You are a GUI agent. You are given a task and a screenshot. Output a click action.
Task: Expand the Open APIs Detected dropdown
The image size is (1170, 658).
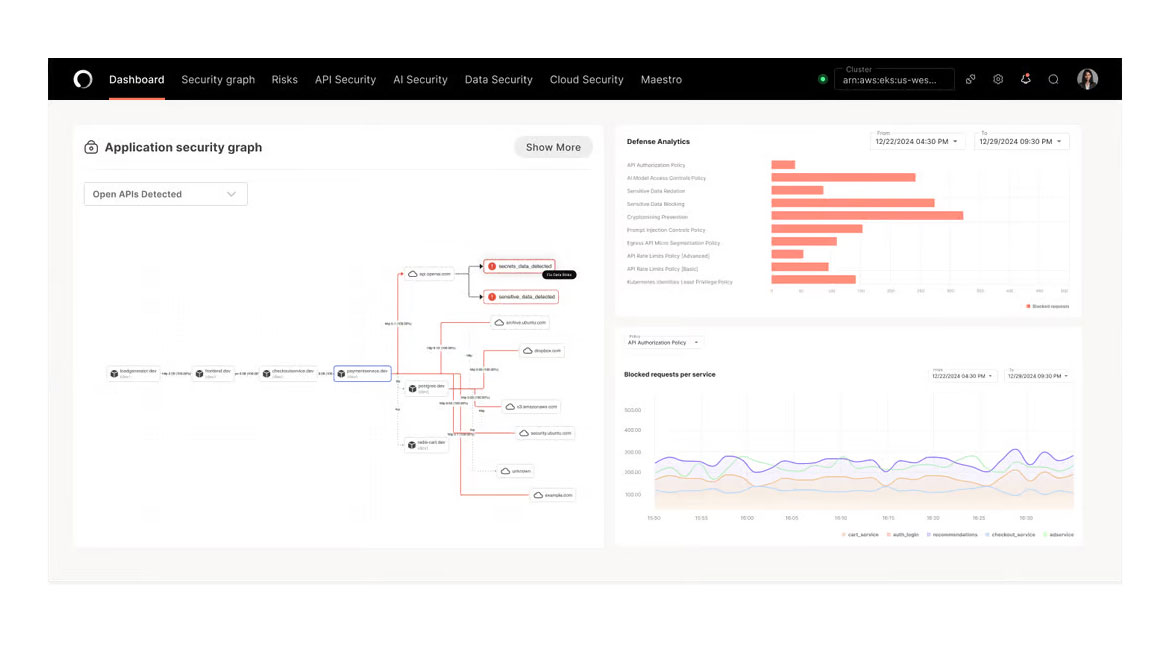click(x=165, y=194)
